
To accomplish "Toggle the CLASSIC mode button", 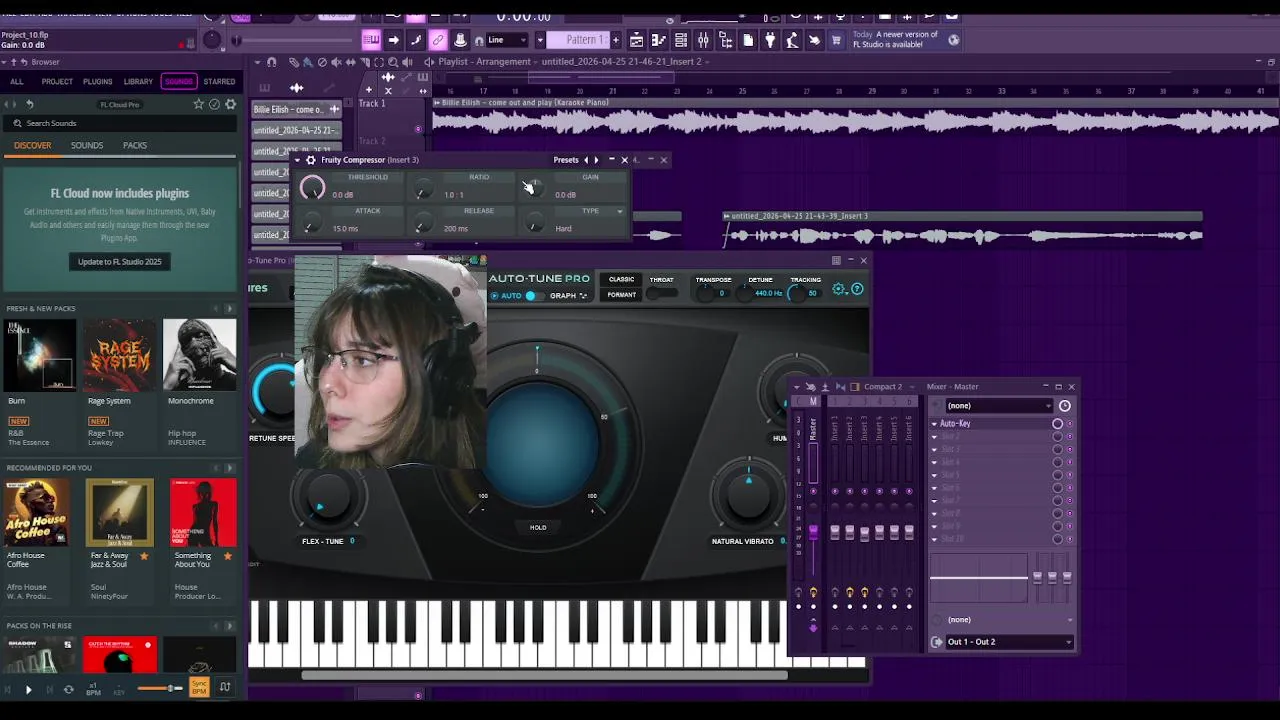I will click(621, 279).
